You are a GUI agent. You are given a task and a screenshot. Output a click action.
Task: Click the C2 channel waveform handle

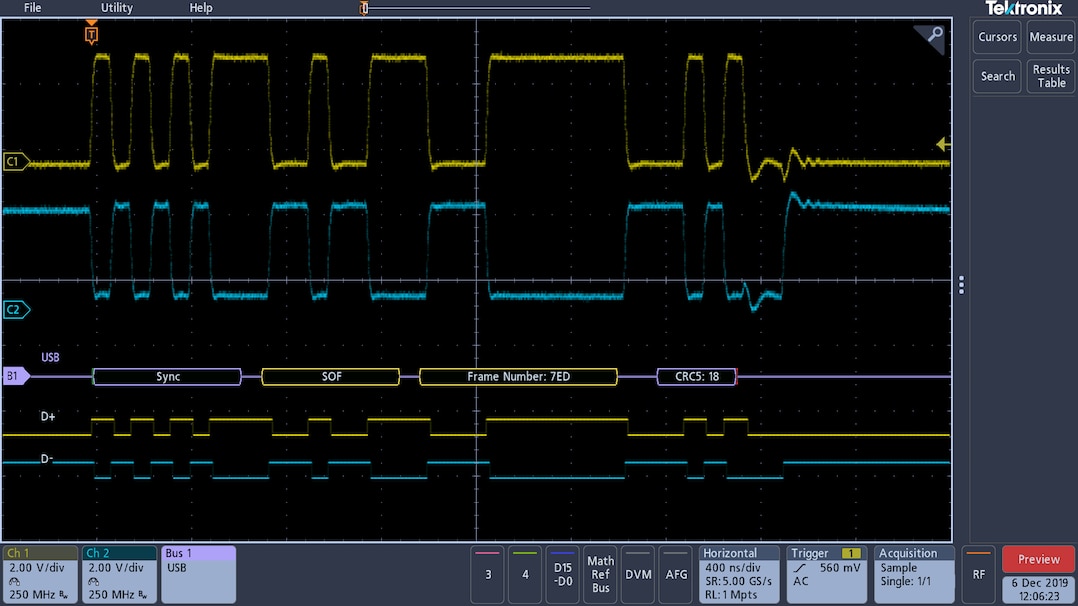(x=15, y=310)
